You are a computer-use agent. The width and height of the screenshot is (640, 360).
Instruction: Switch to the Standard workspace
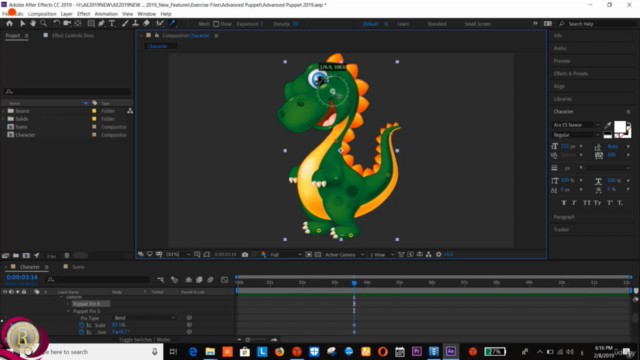click(x=437, y=24)
